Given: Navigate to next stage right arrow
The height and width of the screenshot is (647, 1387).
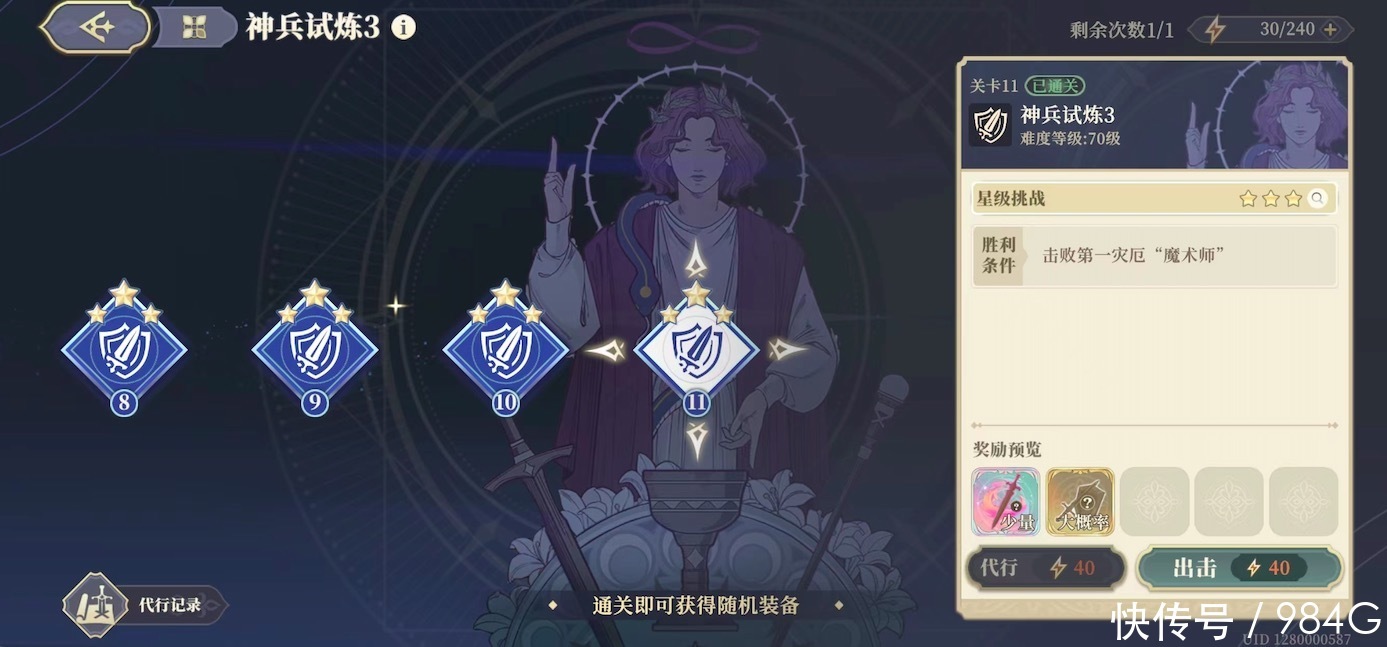Looking at the screenshot, I should click(x=788, y=350).
